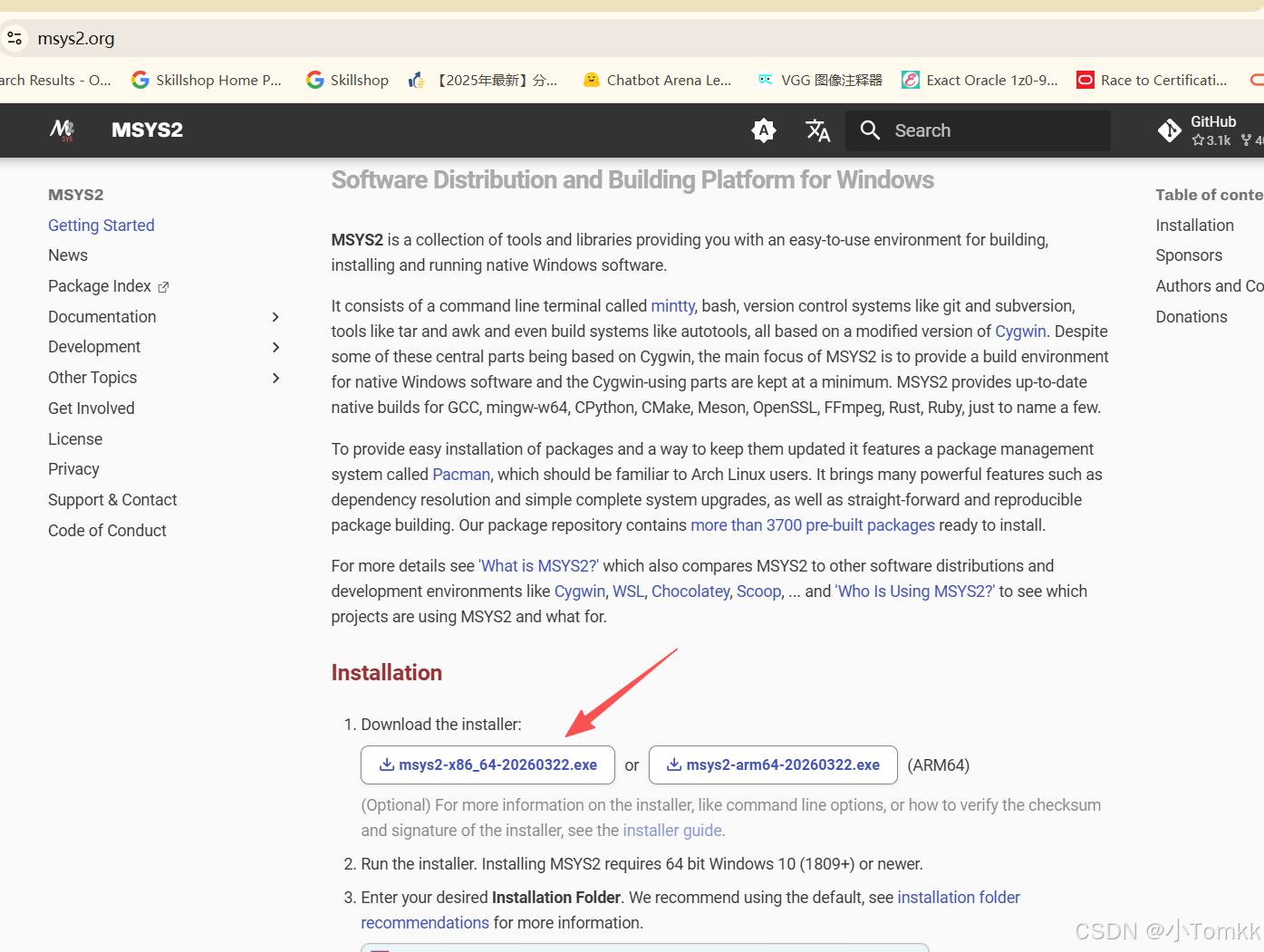Open the installer guide link

pyautogui.click(x=672, y=831)
